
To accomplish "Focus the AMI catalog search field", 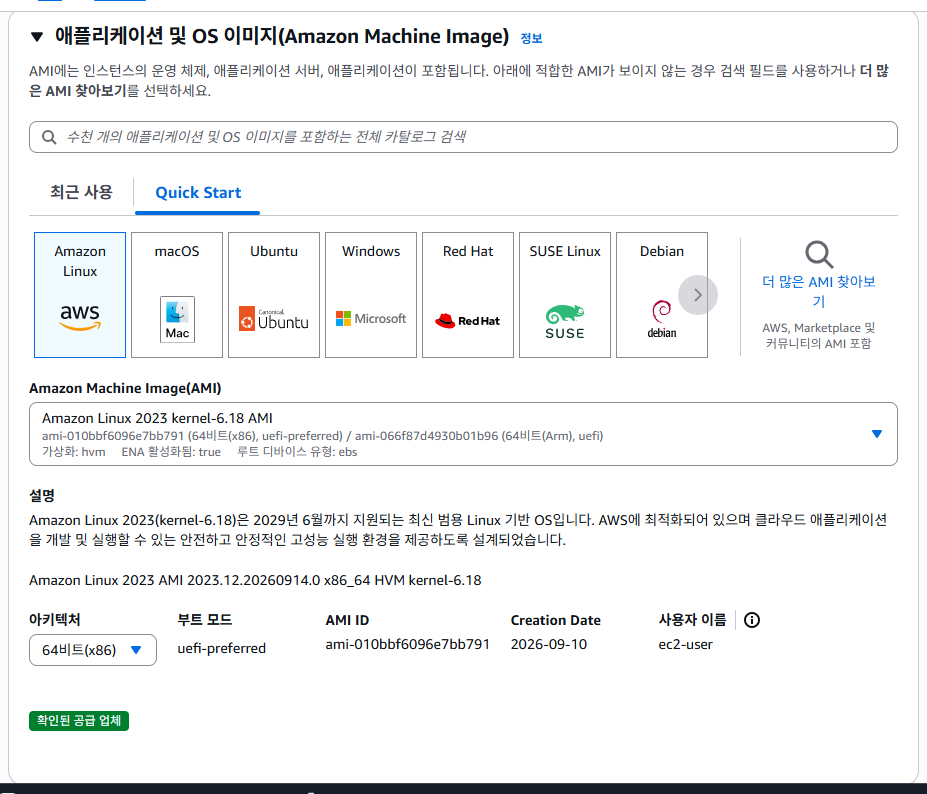I will 463,137.
